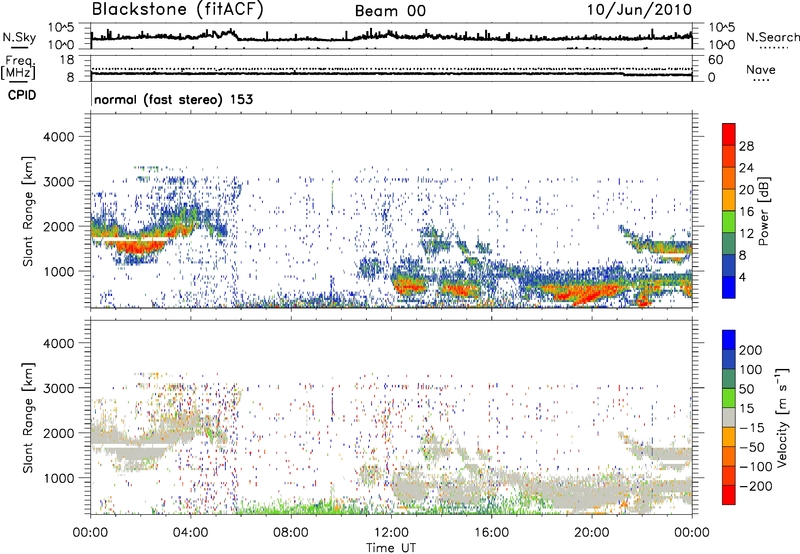Image resolution: width=800 pixels, height=554 pixels.
Task: Click the "Beam 00" heading
Action: point(390,11)
